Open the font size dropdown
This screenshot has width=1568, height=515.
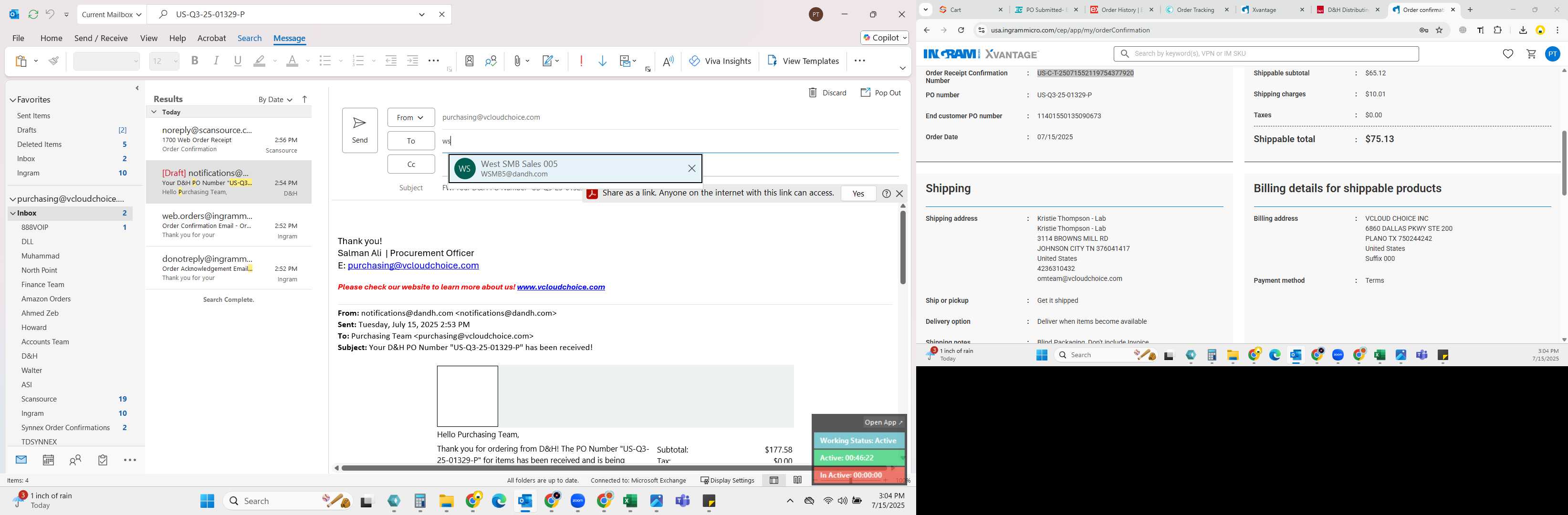point(175,61)
